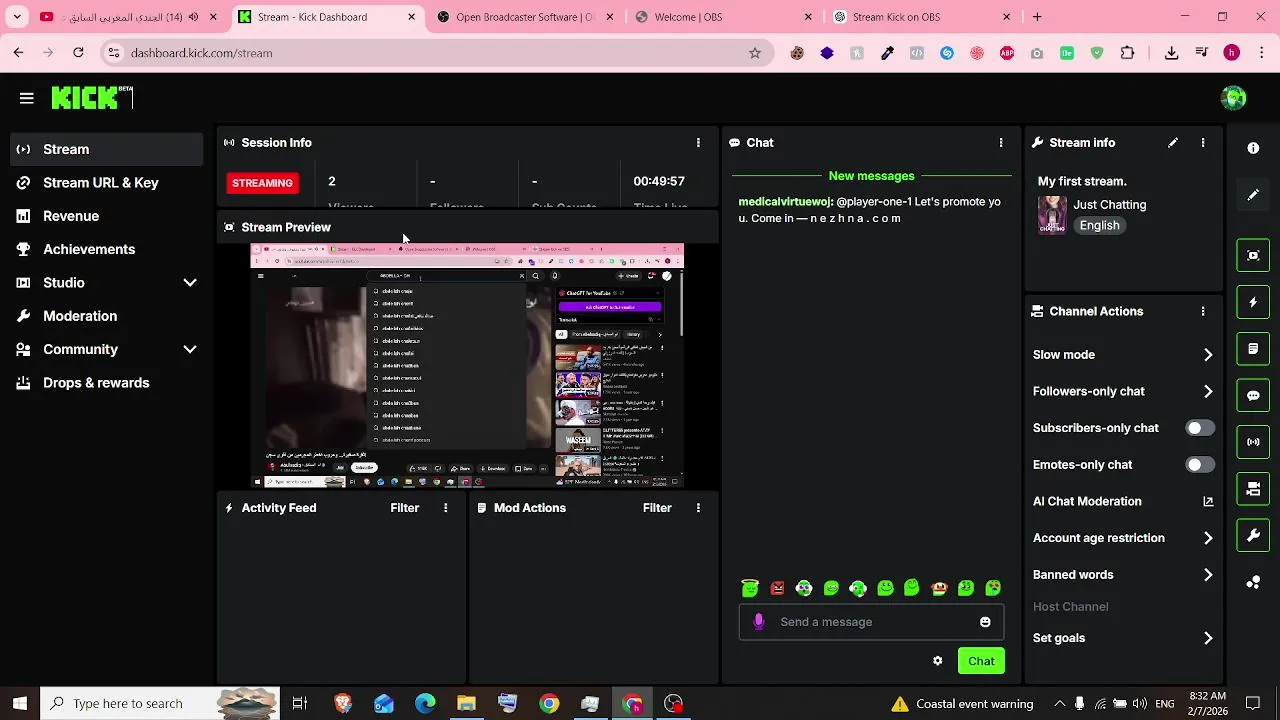
Task: Click the STREAMING status badge
Action: click(x=262, y=183)
